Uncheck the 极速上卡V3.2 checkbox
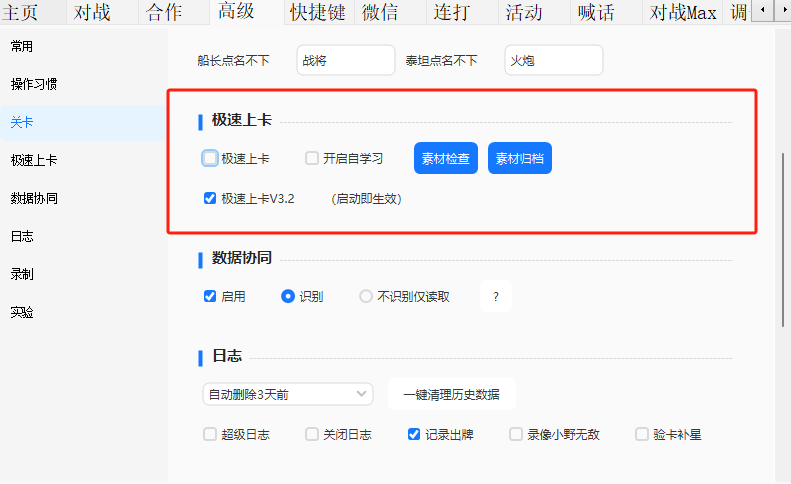Viewport: 791px width, 484px height. pos(210,198)
